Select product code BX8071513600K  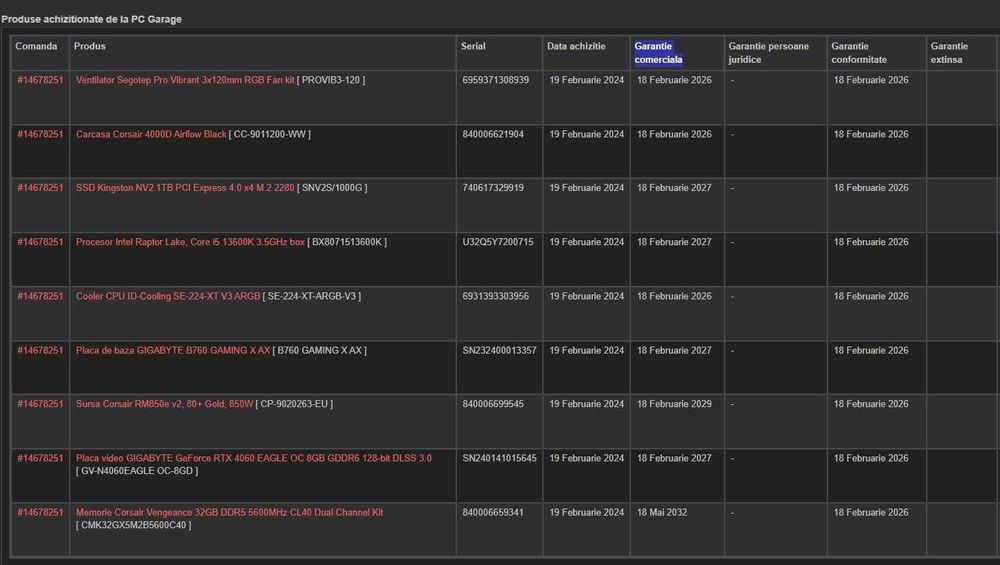(x=347, y=242)
